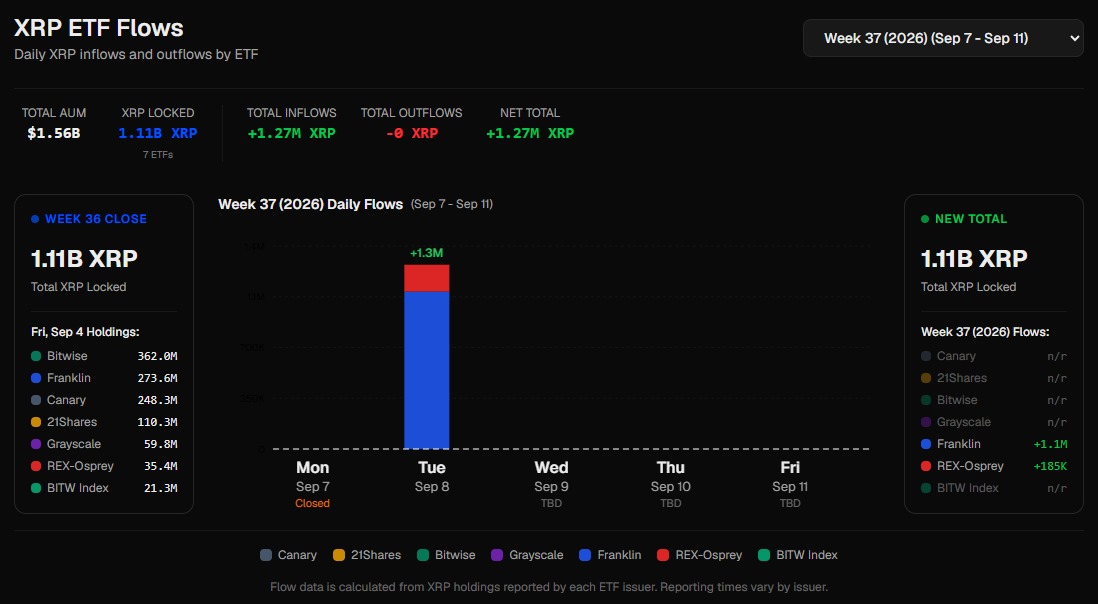Toggle Grayscale series in the chart legend
This screenshot has height=604, width=1098.
click(527, 555)
